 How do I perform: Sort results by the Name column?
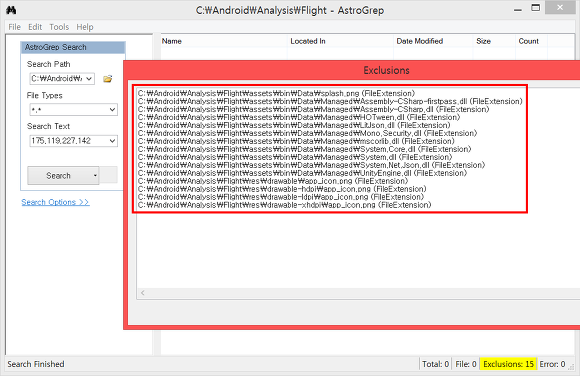[224, 41]
